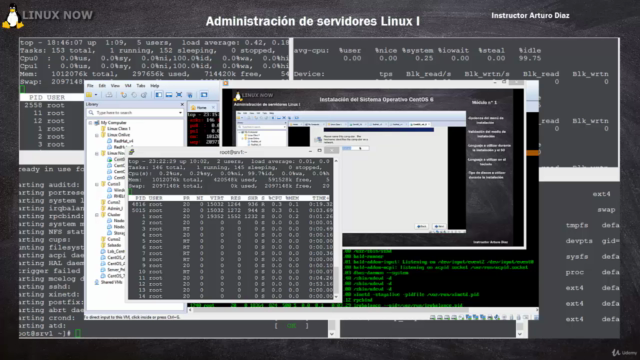Toggle the console view toolbar icon
The height and width of the screenshot is (360, 640).
(204, 95)
